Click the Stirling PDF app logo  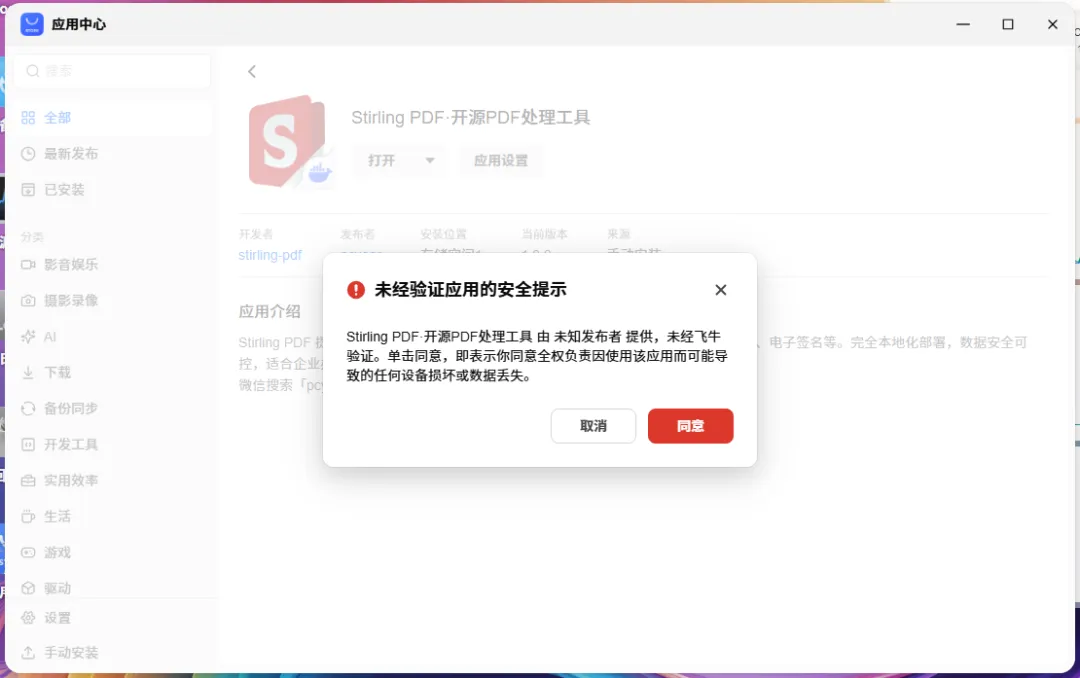pyautogui.click(x=289, y=141)
